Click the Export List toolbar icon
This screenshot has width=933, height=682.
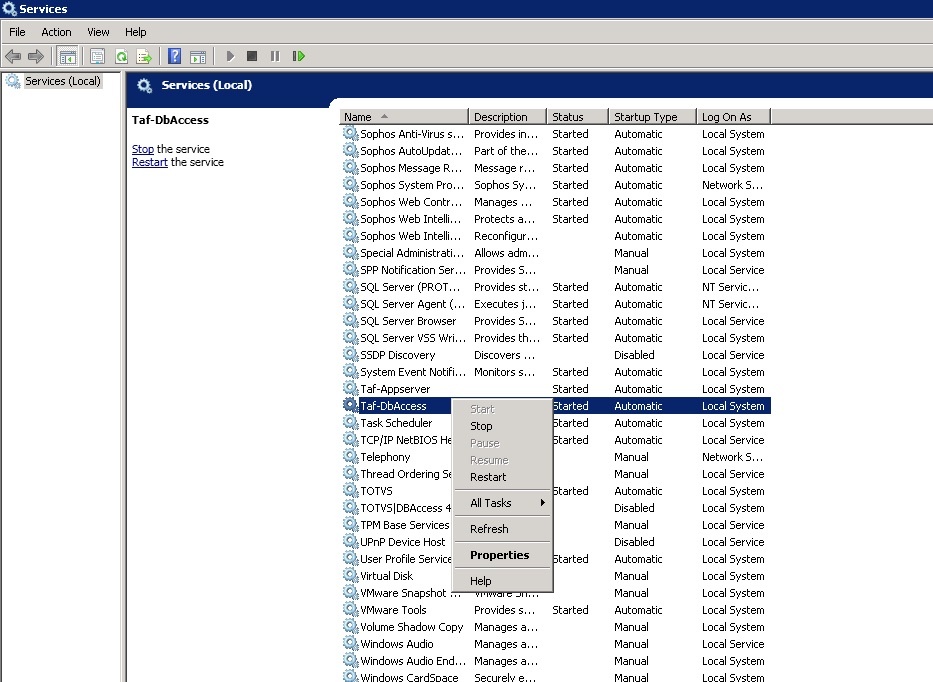tap(144, 57)
